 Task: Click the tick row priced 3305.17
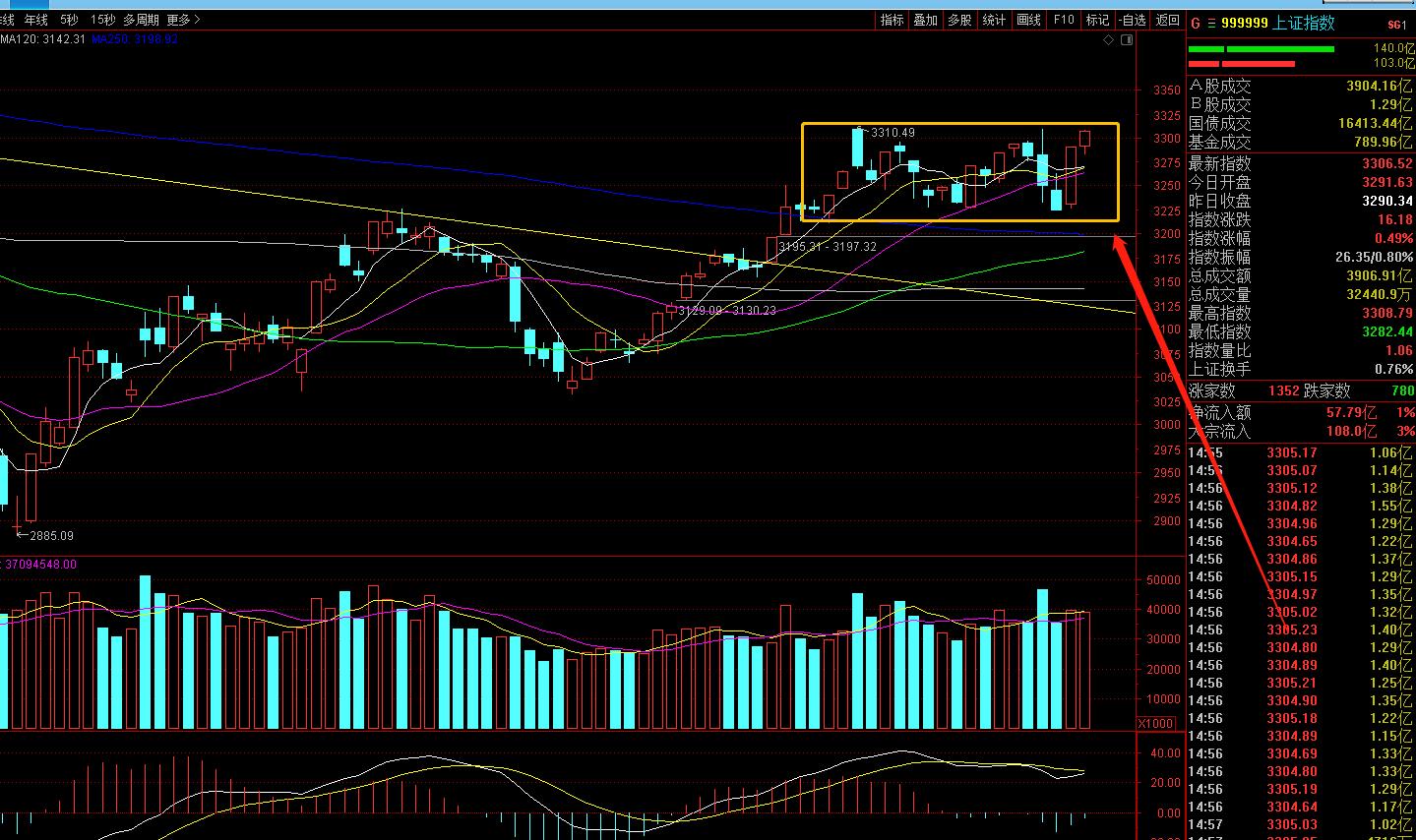(1301, 452)
